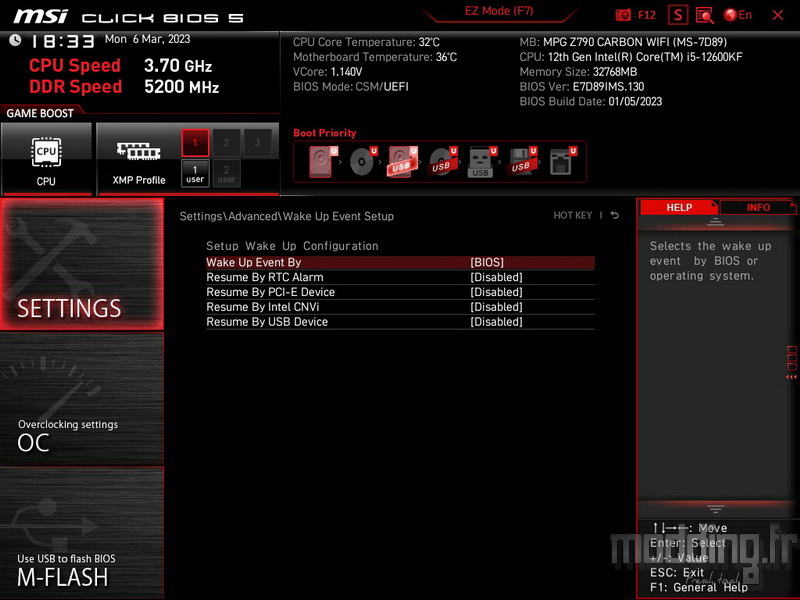The width and height of the screenshot is (800, 600).
Task: Click the network boot device icon
Action: [x=563, y=161]
